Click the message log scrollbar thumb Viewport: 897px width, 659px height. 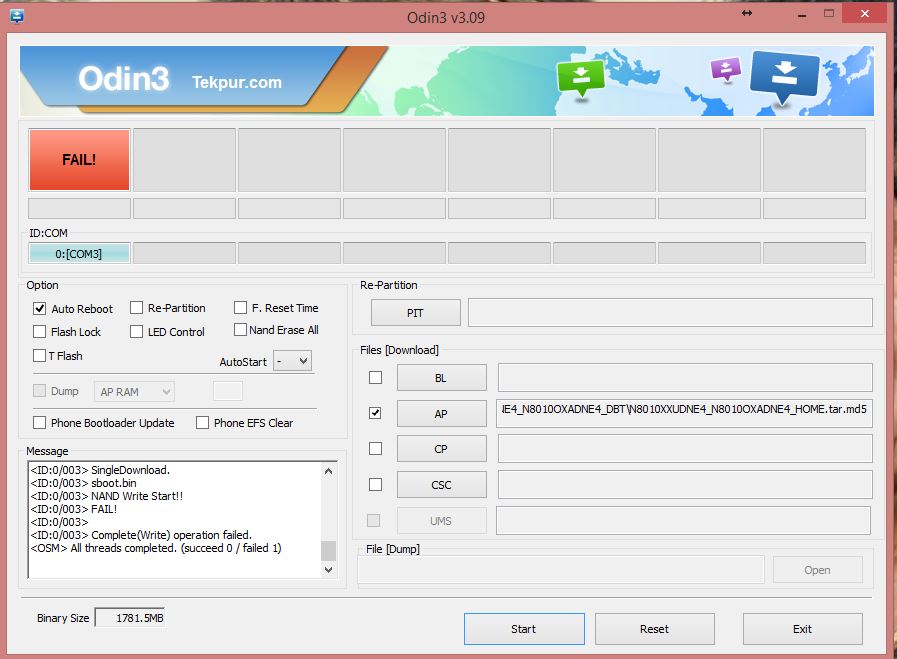pyautogui.click(x=328, y=550)
